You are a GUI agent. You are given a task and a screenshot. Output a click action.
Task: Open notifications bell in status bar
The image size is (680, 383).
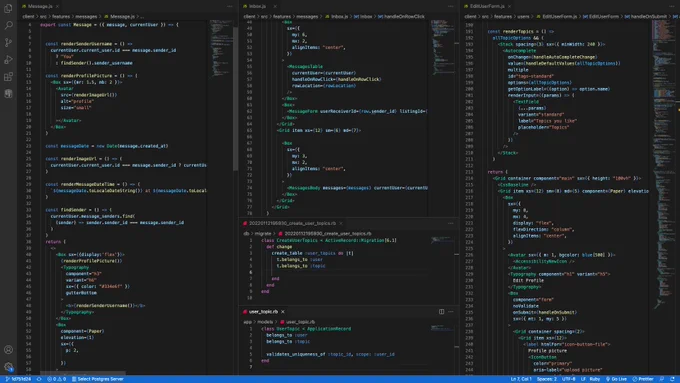pyautogui.click(x=672, y=379)
